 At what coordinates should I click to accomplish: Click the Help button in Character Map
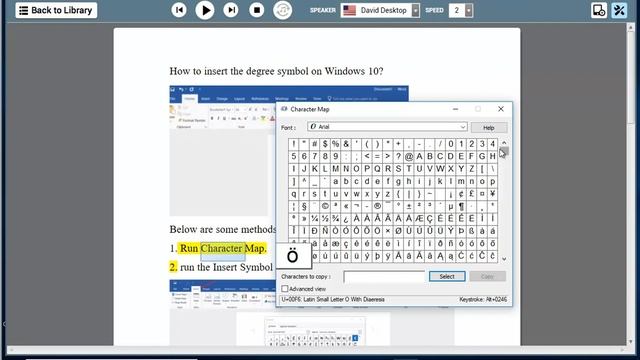click(x=489, y=128)
